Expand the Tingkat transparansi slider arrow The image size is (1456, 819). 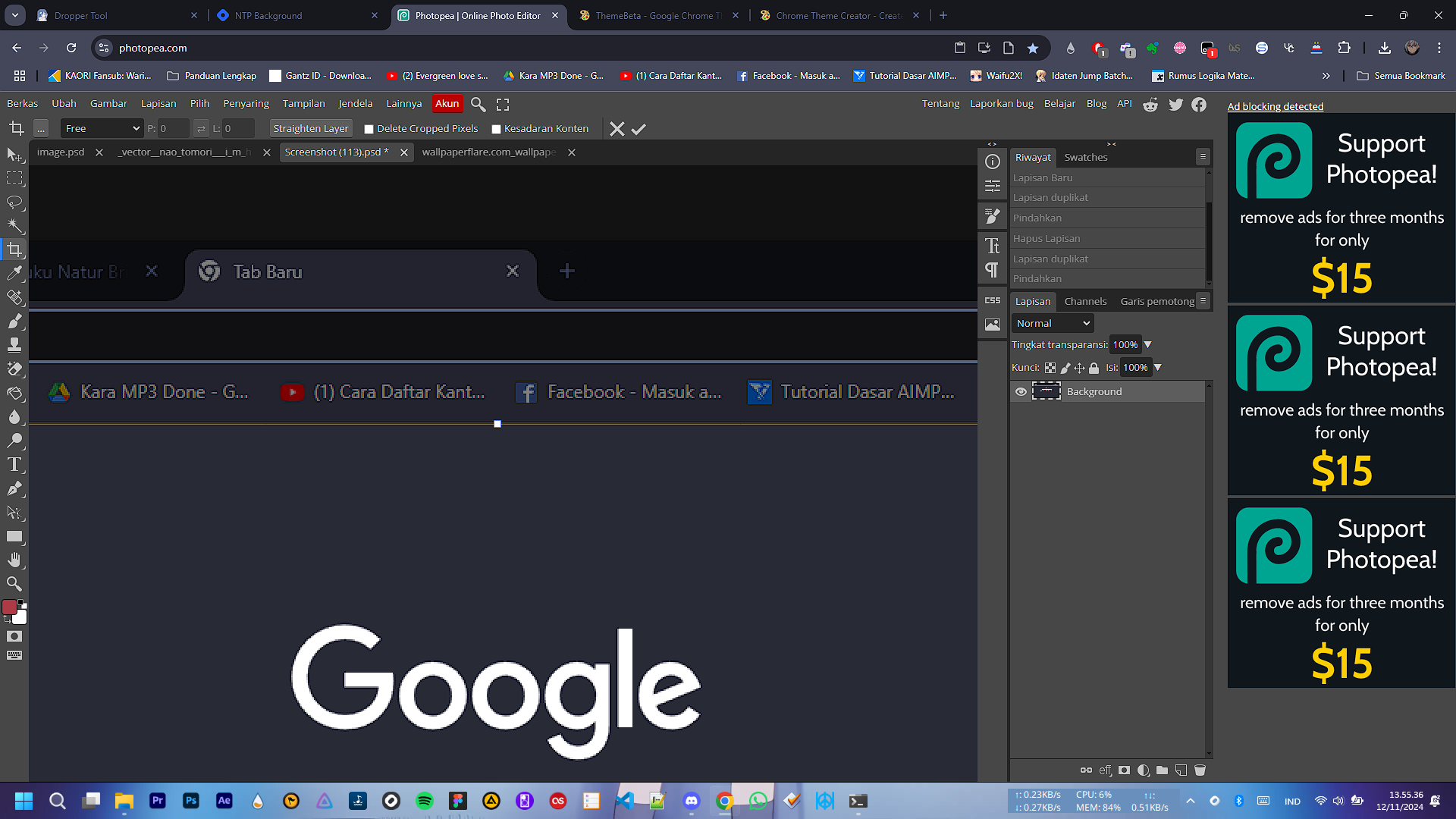pyautogui.click(x=1147, y=345)
